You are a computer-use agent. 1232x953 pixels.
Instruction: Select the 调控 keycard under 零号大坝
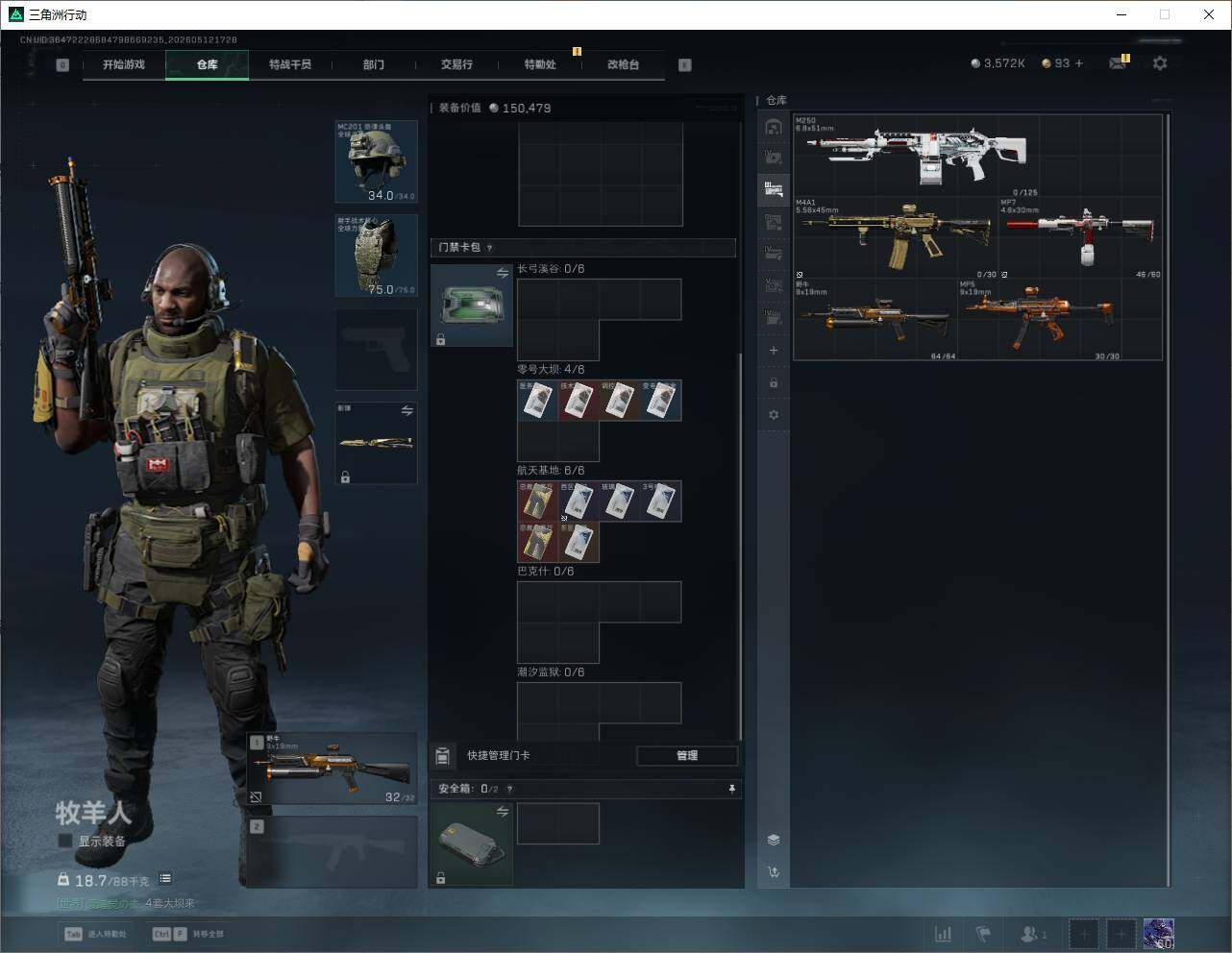[x=620, y=401]
